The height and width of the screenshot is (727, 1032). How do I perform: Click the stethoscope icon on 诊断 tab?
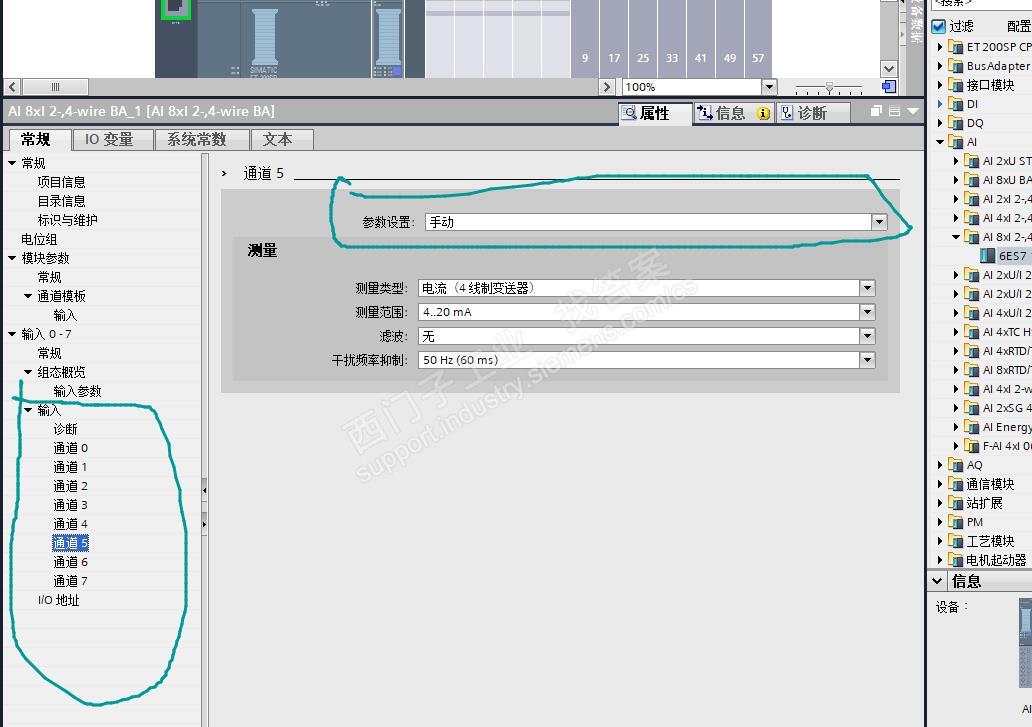click(x=787, y=113)
